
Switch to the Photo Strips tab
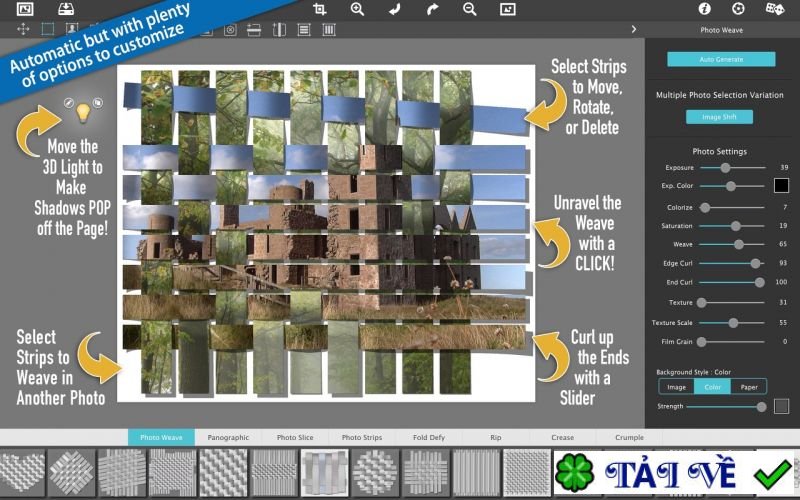coord(362,437)
